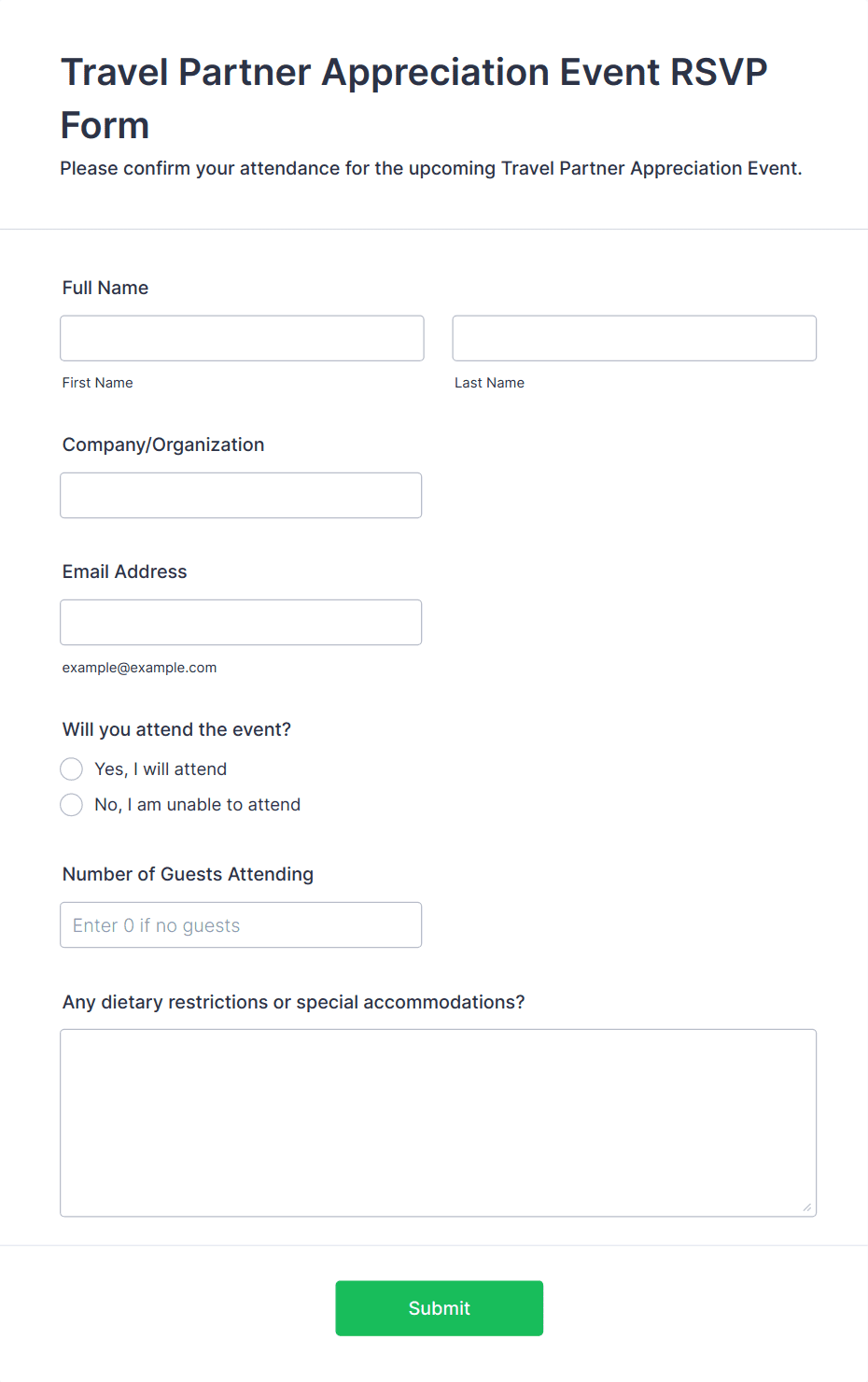
Task: Focus the Company/Organization text box
Action: (x=241, y=495)
